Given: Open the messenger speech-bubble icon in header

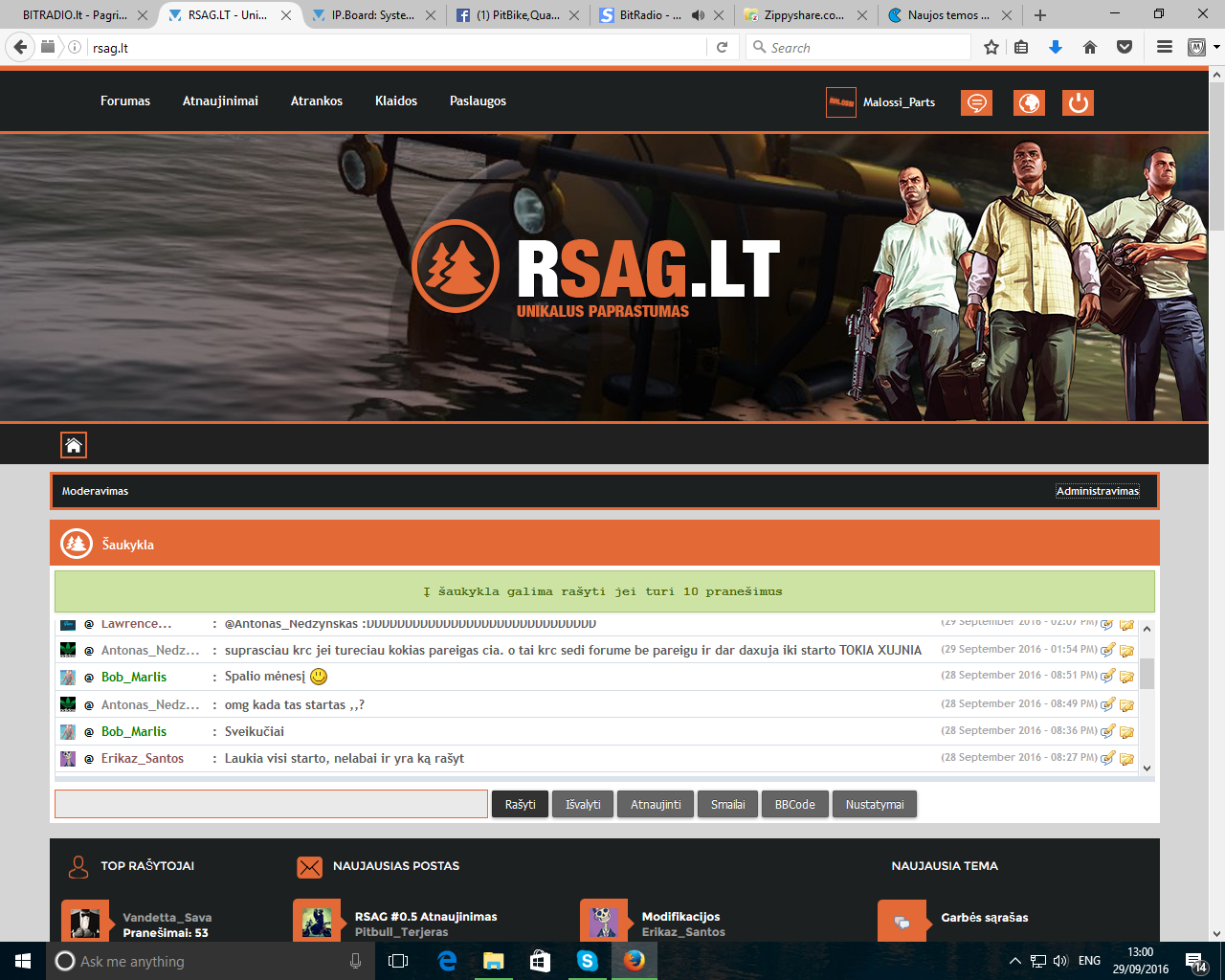Looking at the screenshot, I should [x=976, y=102].
